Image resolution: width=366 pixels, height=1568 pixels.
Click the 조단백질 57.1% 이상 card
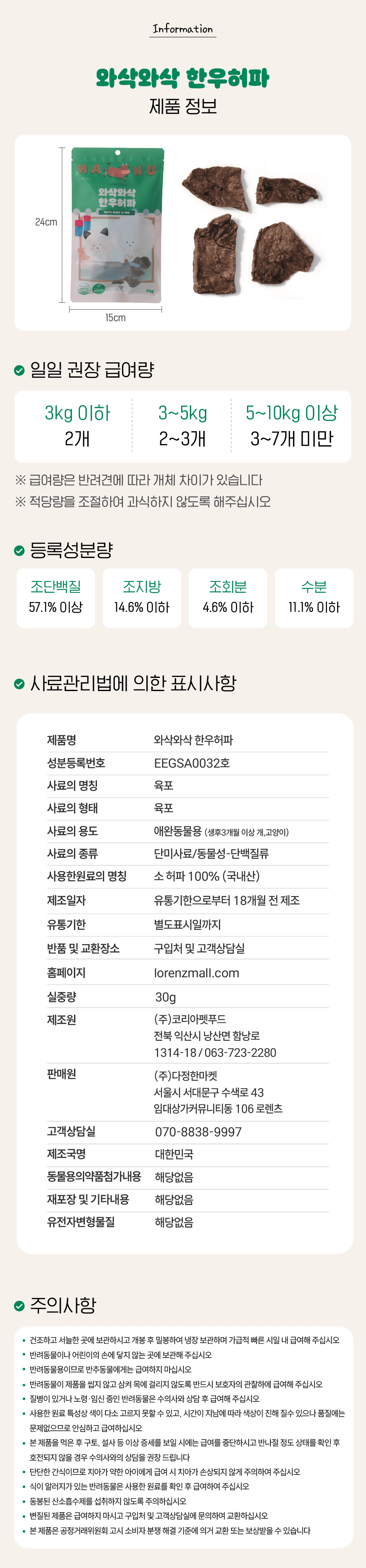(x=56, y=598)
